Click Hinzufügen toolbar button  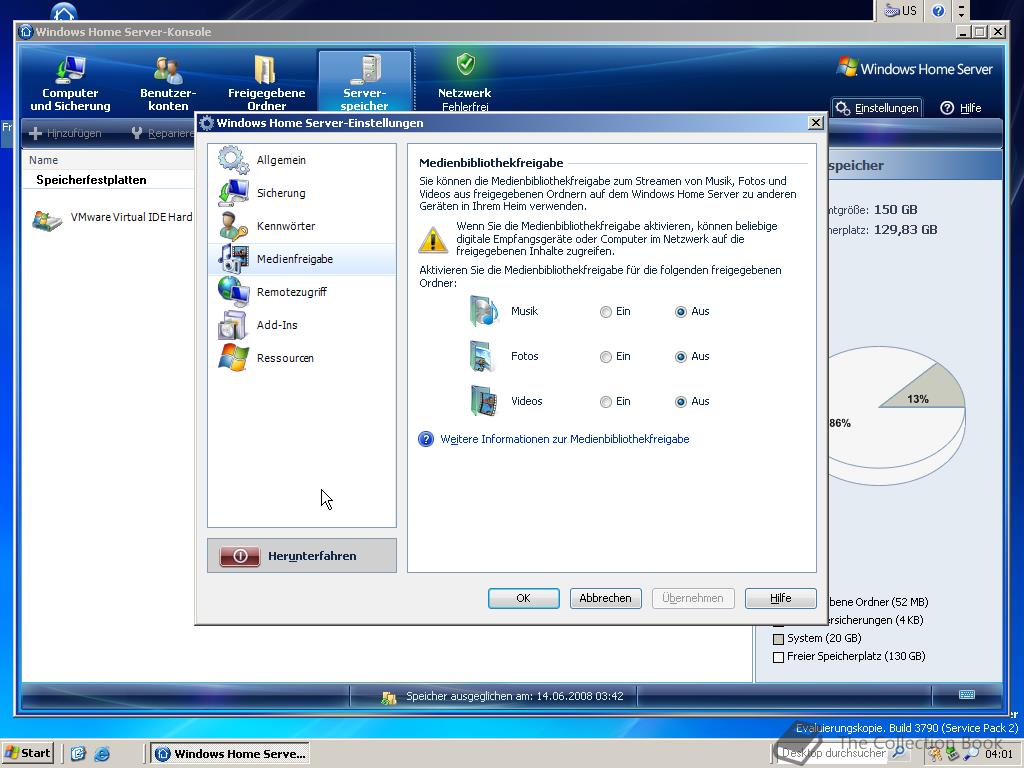tap(65, 133)
